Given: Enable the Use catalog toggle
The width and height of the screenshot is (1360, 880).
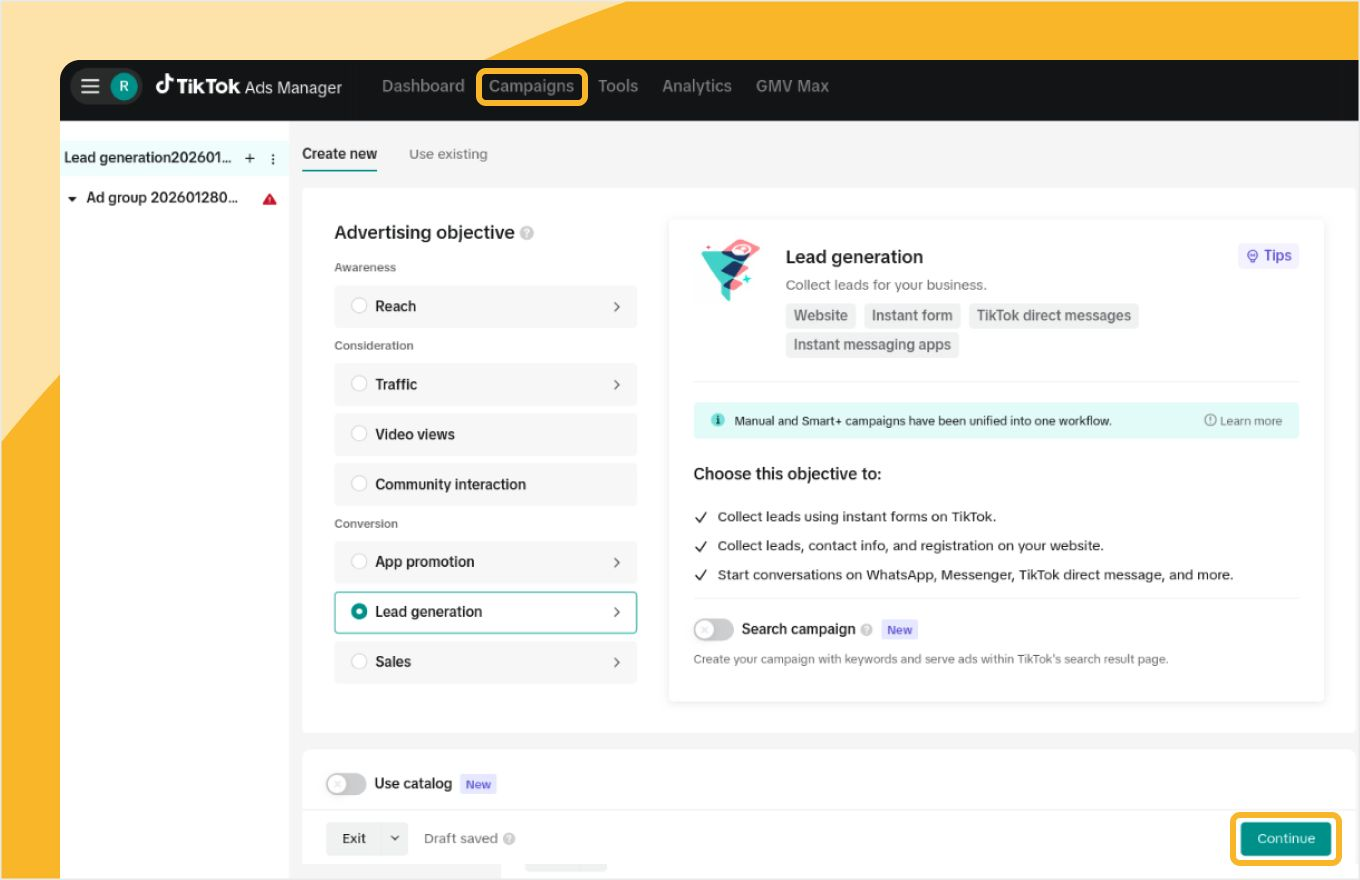Looking at the screenshot, I should 346,784.
